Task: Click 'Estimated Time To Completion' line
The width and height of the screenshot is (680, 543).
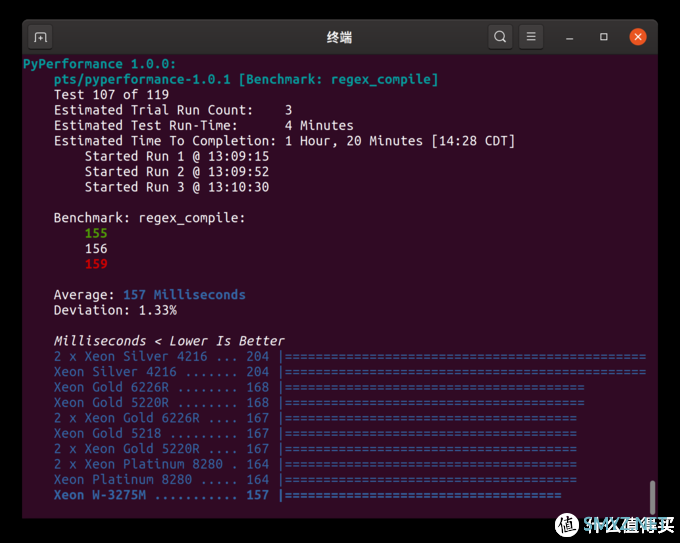Action: (284, 141)
